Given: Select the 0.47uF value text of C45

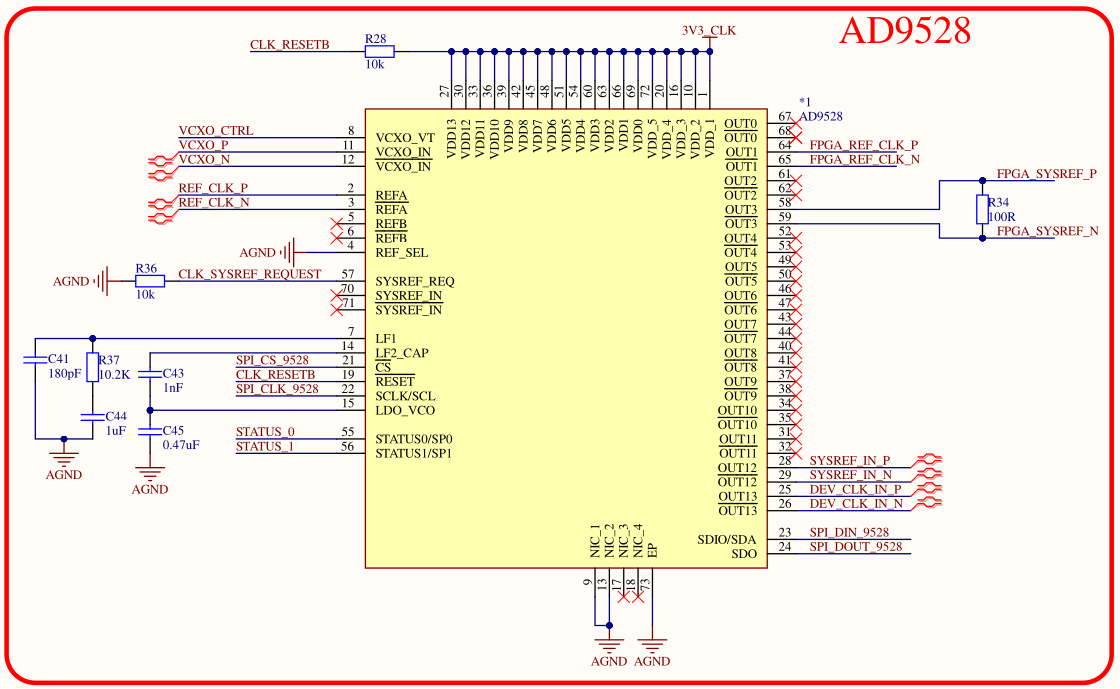Looking at the screenshot, I should click(x=181, y=445).
